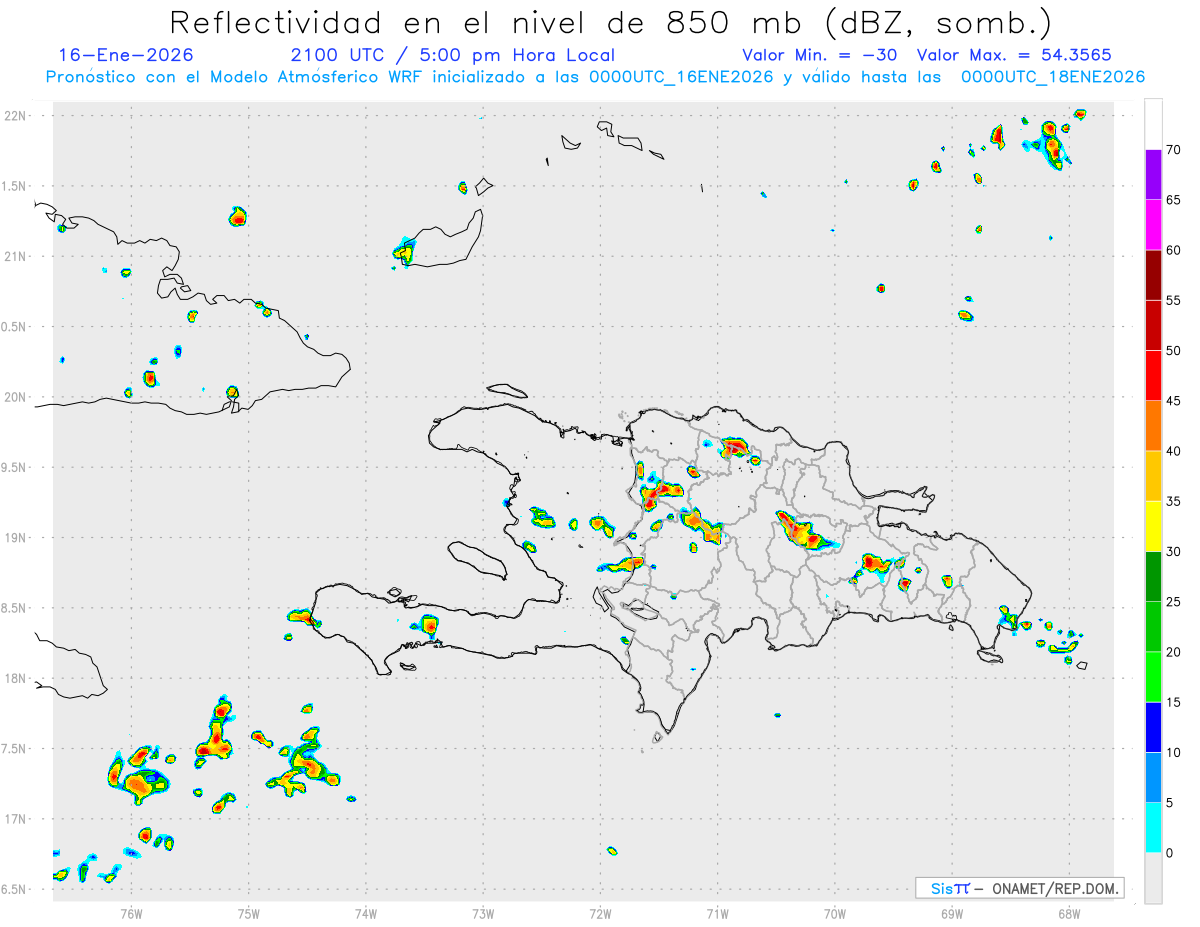Click the colorbar label '10'
This screenshot has height=927, width=1200.
[x=1173, y=752]
